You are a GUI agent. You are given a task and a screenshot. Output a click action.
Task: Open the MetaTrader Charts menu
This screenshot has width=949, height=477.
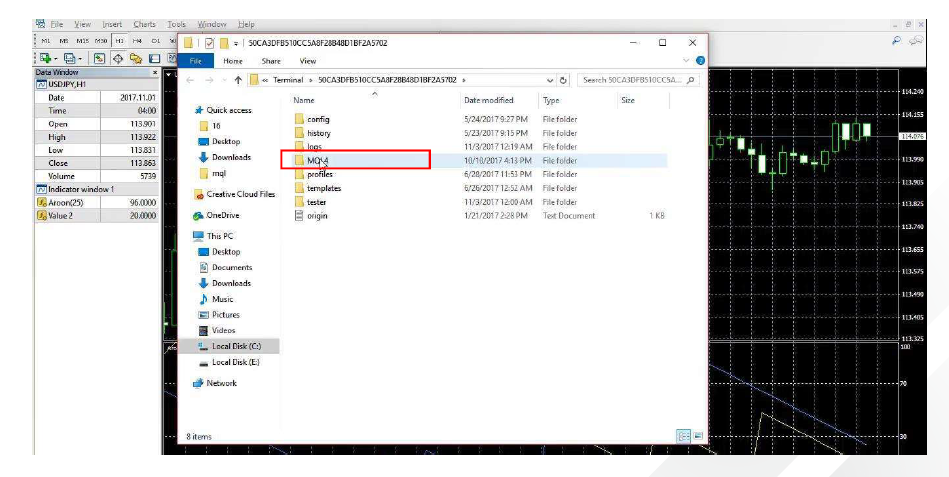click(144, 24)
